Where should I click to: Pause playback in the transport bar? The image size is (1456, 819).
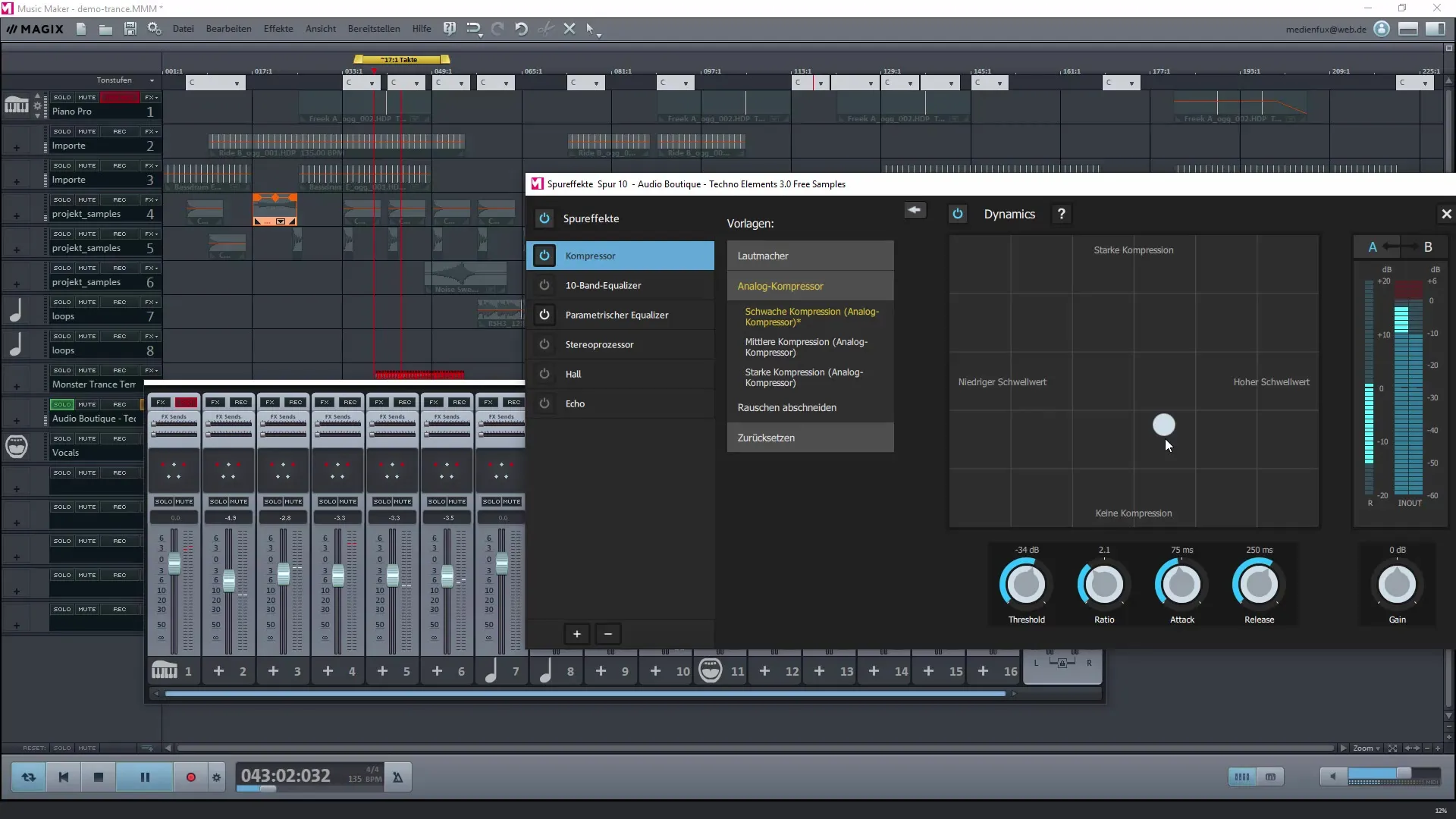[145, 777]
